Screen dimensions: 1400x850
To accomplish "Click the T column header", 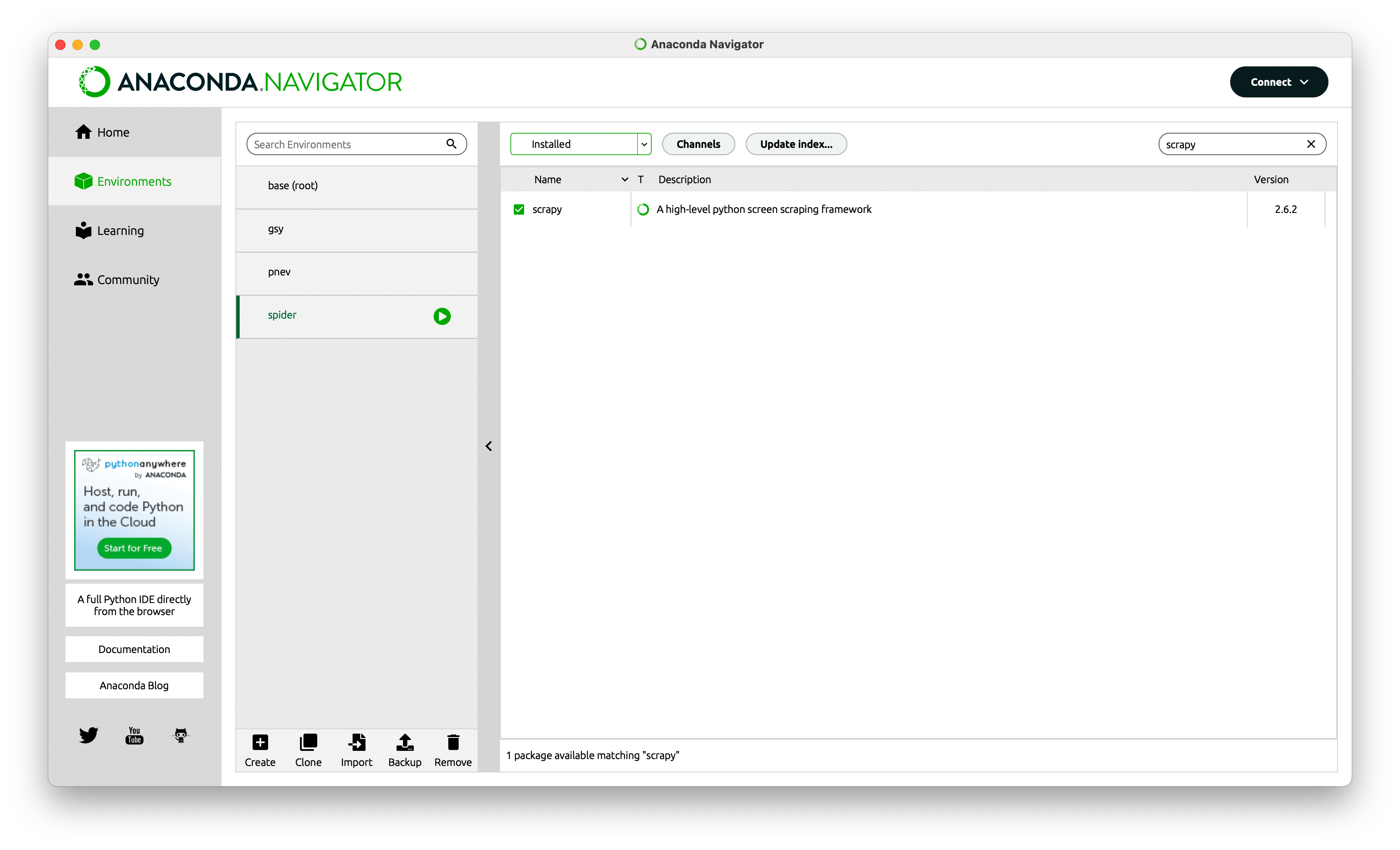I will [x=641, y=180].
